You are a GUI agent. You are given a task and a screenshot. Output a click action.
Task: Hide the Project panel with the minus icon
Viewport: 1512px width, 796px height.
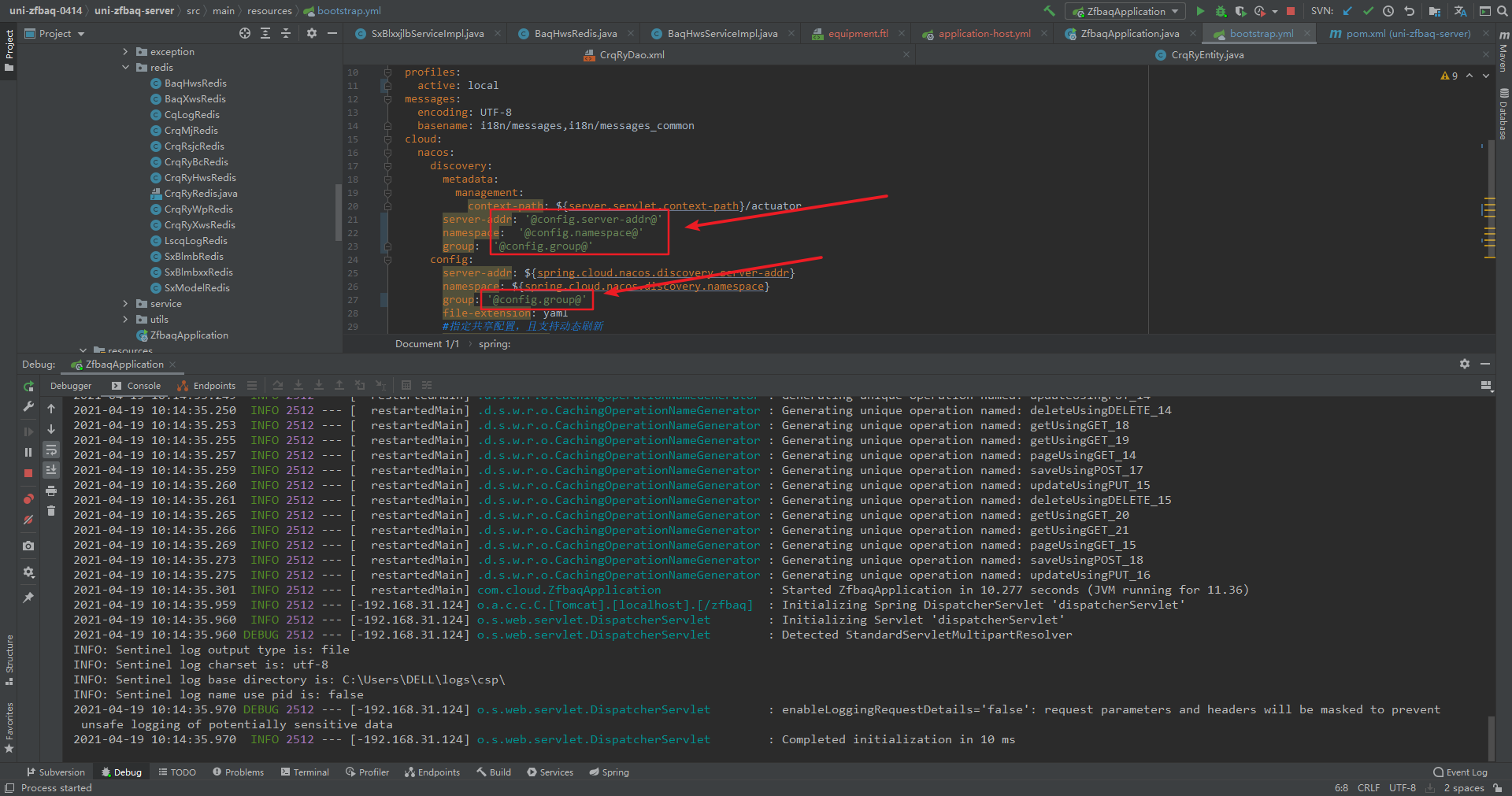point(332,33)
